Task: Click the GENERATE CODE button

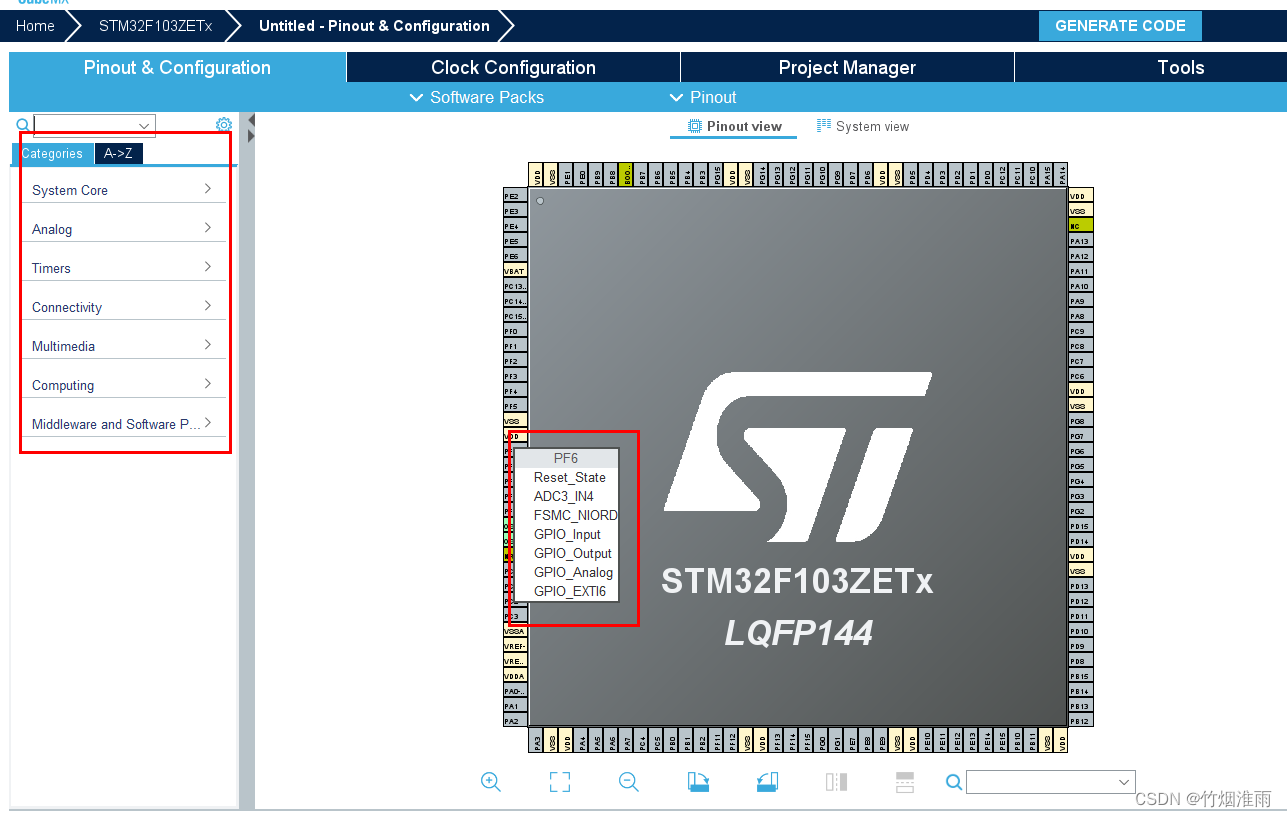Action: pos(1120,26)
